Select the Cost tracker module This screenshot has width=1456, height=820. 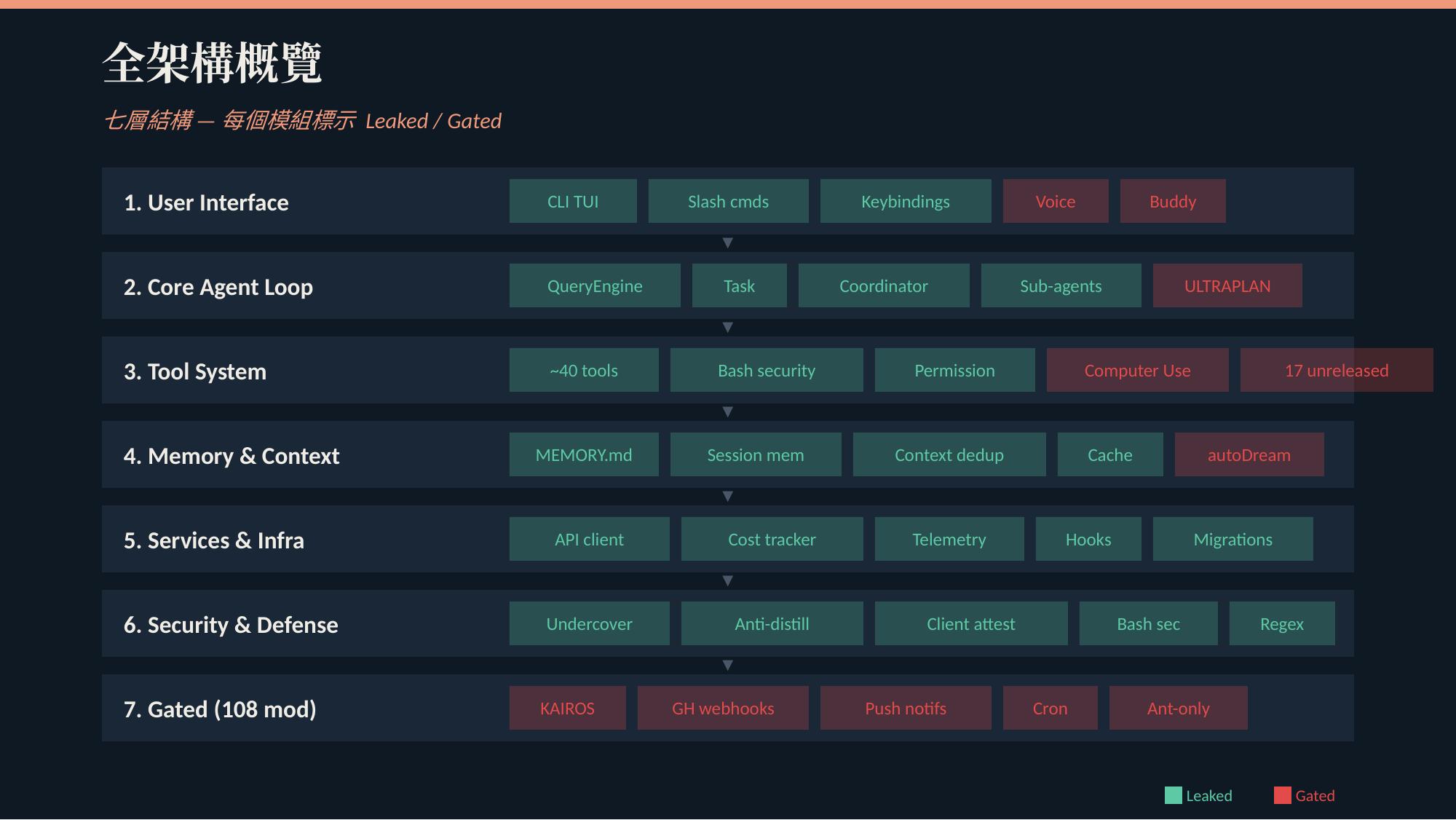(772, 539)
